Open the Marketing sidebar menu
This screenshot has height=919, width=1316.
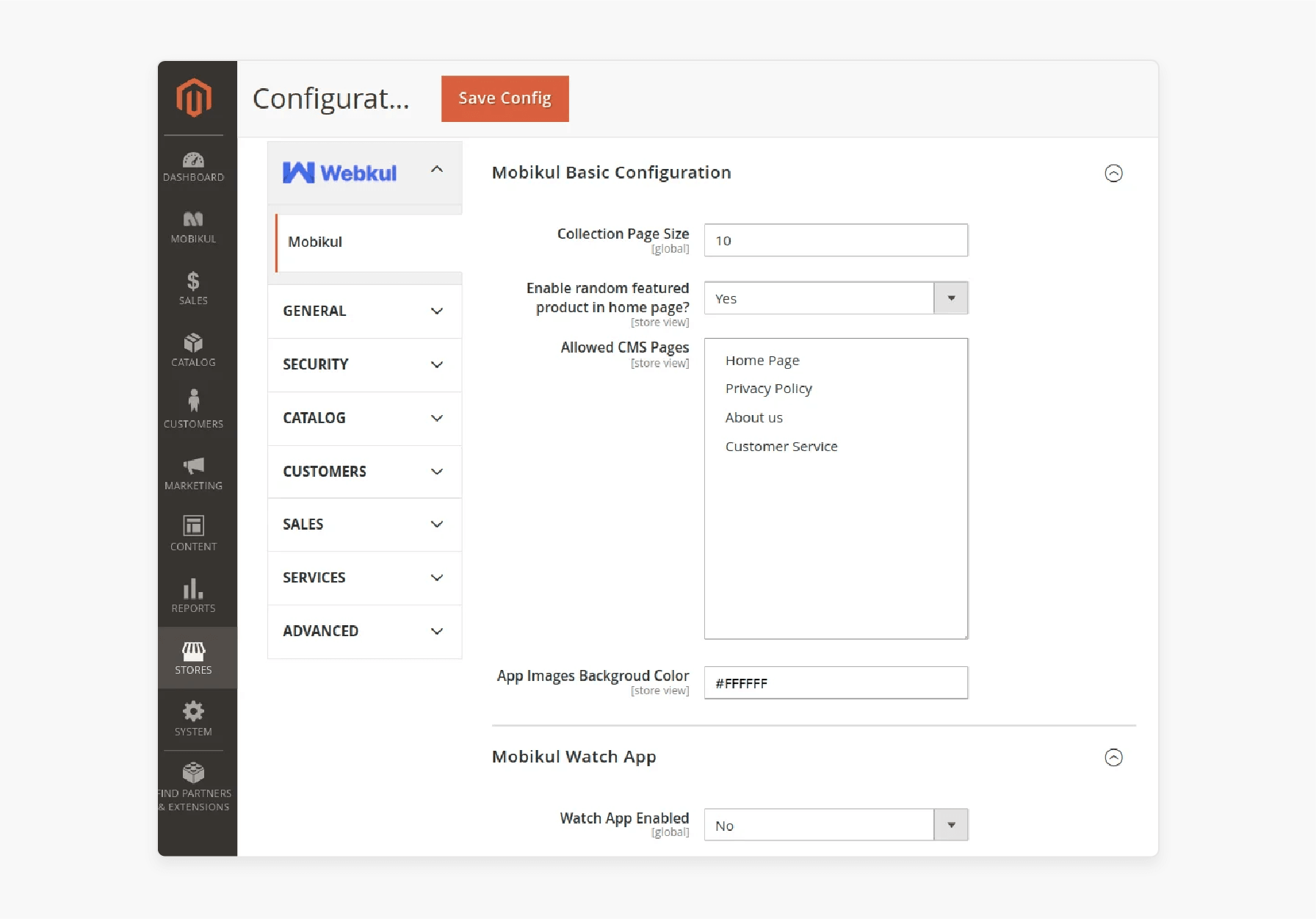point(193,473)
